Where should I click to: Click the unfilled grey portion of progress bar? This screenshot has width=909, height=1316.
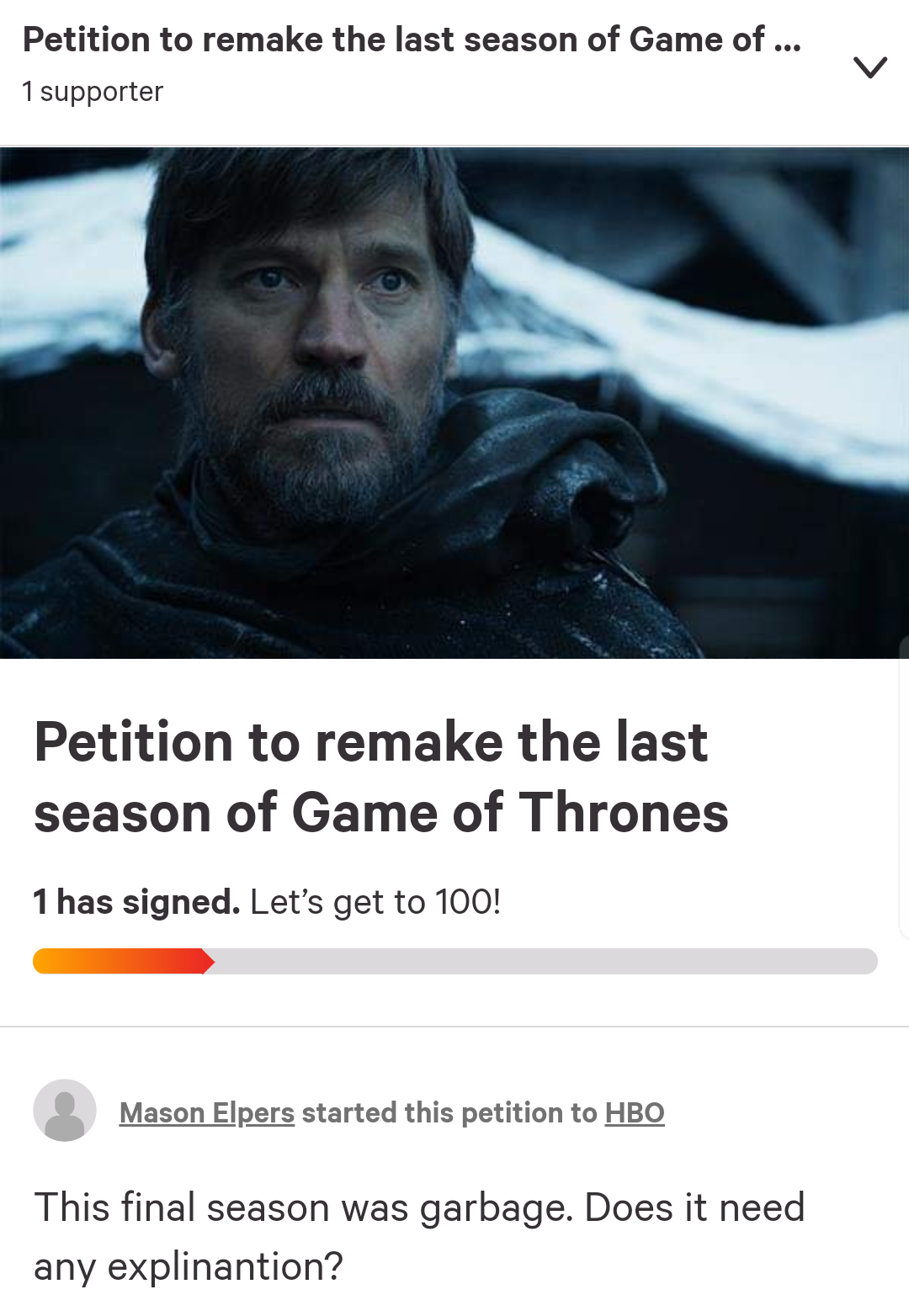[547, 961]
